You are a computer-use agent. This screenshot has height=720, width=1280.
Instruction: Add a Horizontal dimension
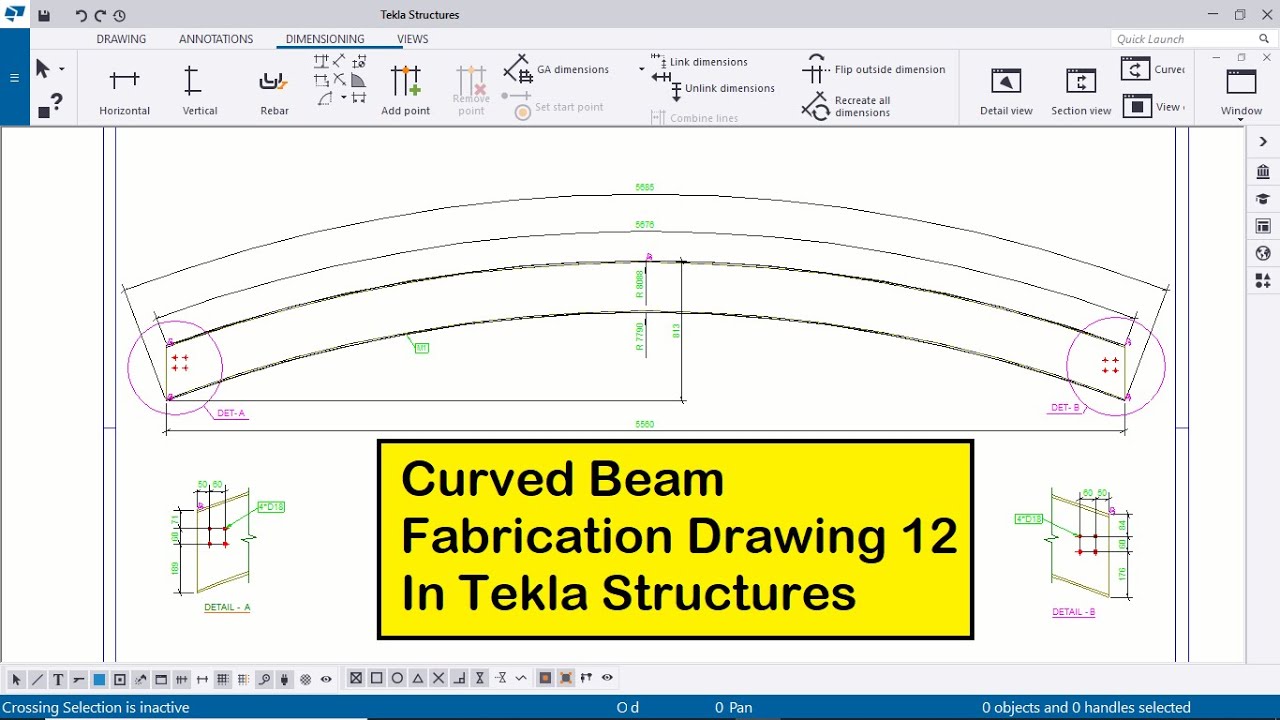125,90
